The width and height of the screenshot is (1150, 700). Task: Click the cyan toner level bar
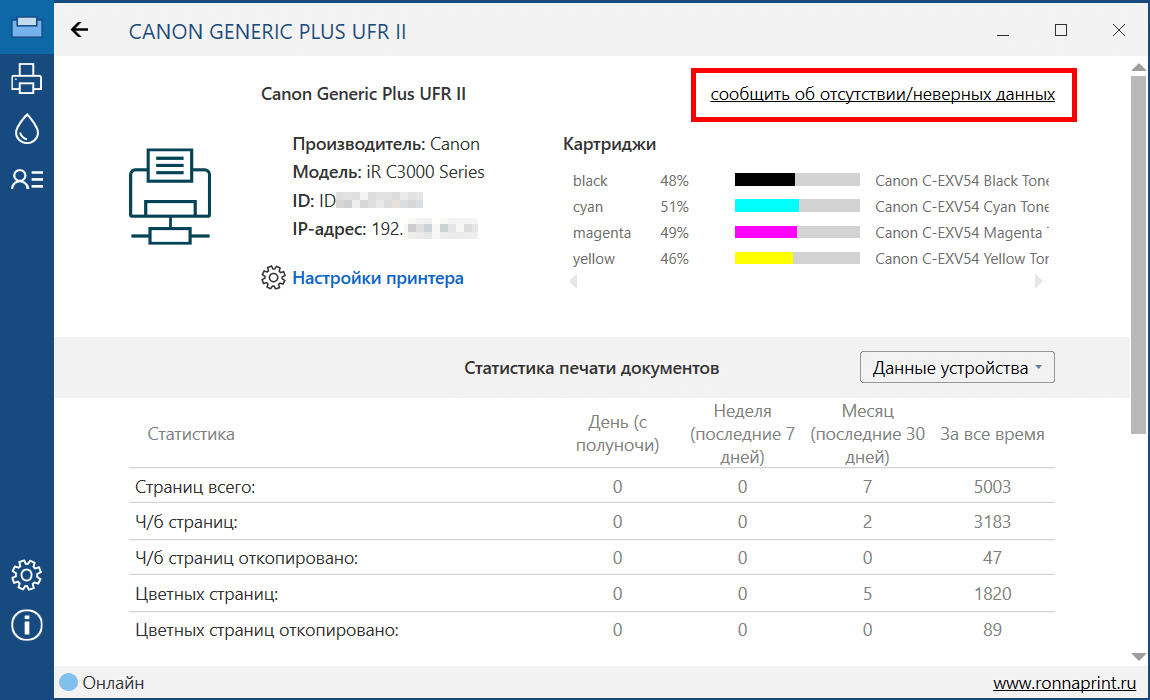click(796, 206)
